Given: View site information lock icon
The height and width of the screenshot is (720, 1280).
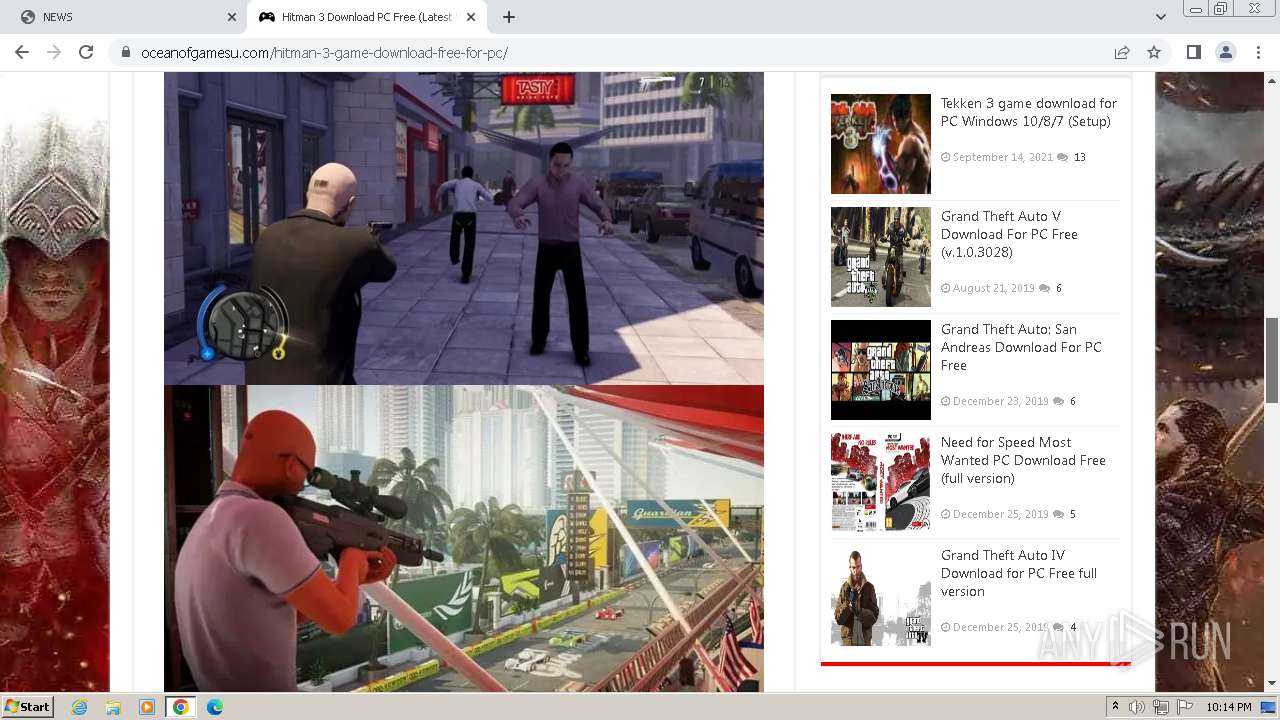Looking at the screenshot, I should coord(126,53).
